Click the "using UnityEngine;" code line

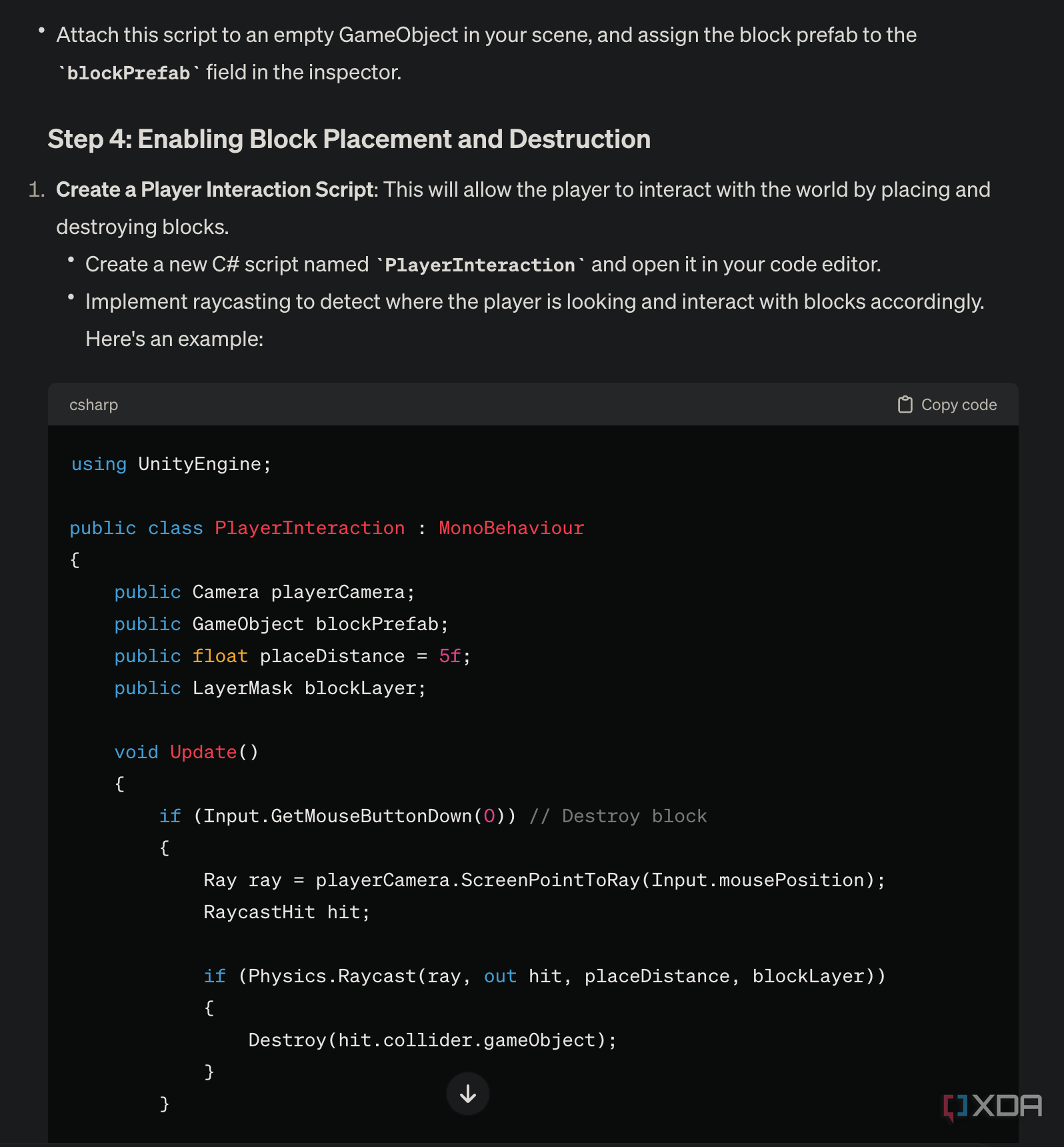pyautogui.click(x=171, y=464)
